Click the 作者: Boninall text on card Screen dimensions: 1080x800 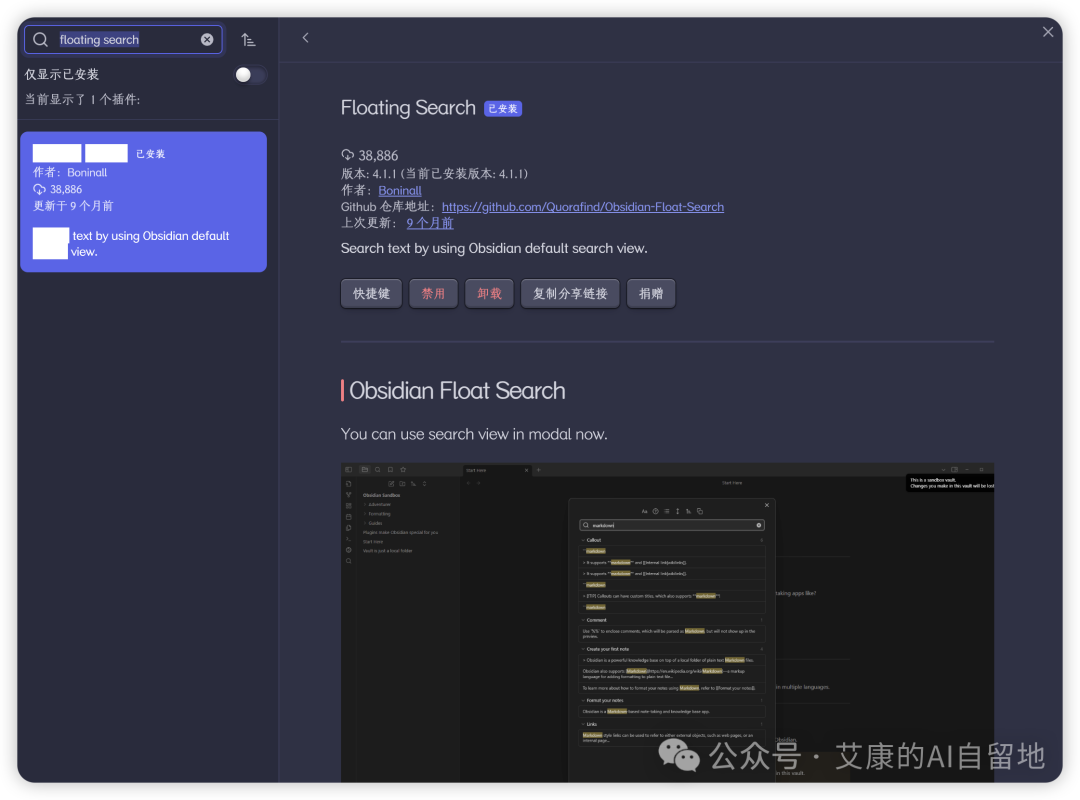point(70,172)
